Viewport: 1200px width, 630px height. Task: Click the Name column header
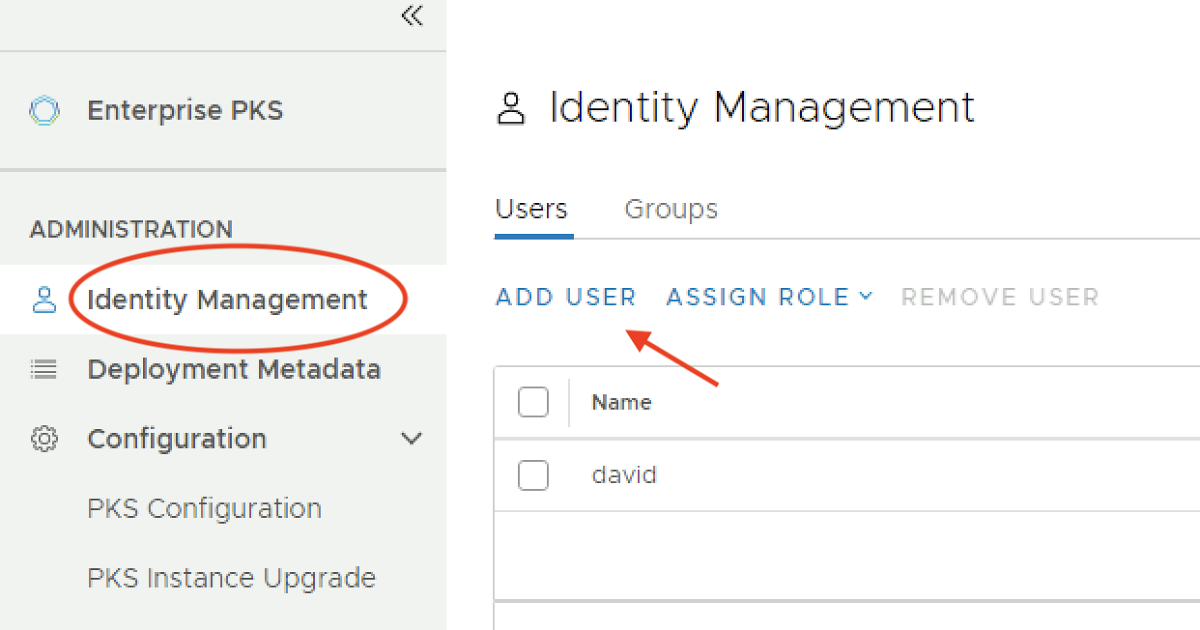coord(621,402)
